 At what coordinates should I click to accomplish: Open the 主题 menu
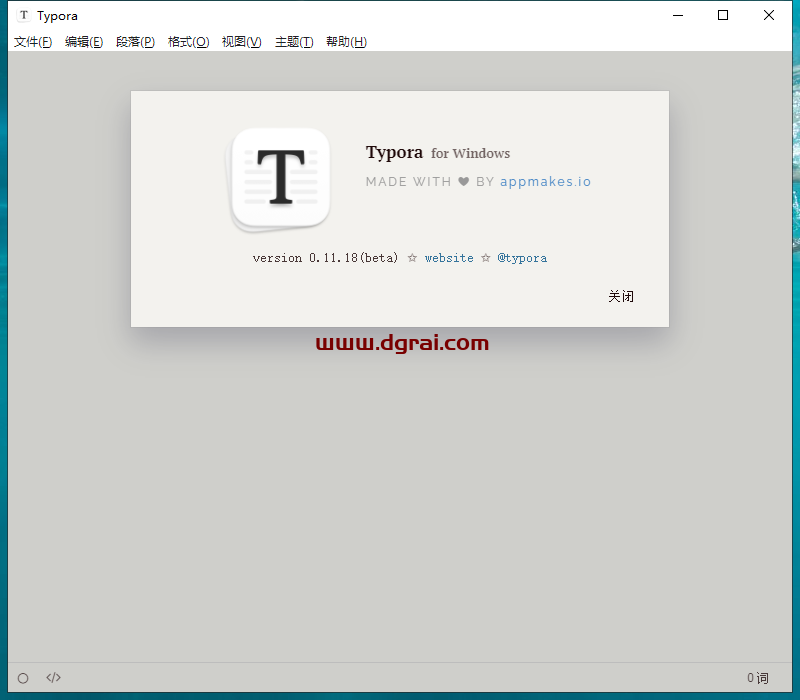click(293, 41)
